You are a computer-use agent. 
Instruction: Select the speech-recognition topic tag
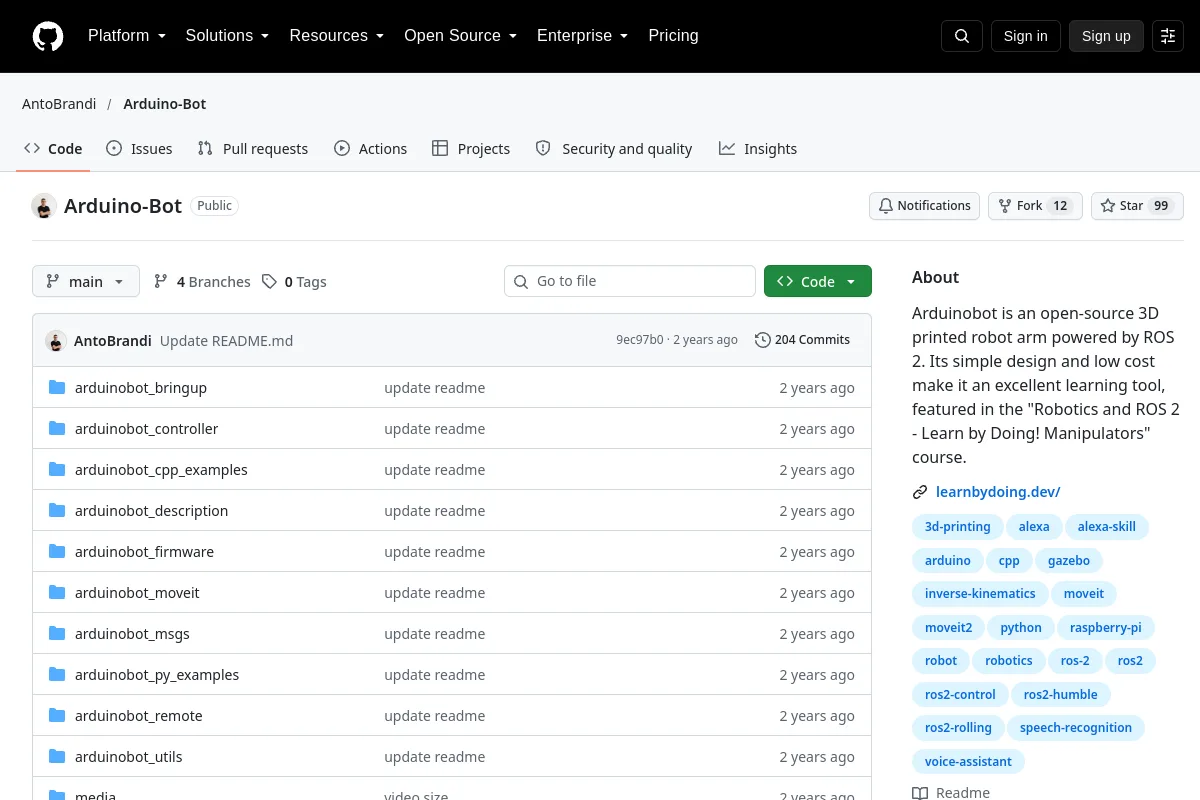pyautogui.click(x=1076, y=728)
